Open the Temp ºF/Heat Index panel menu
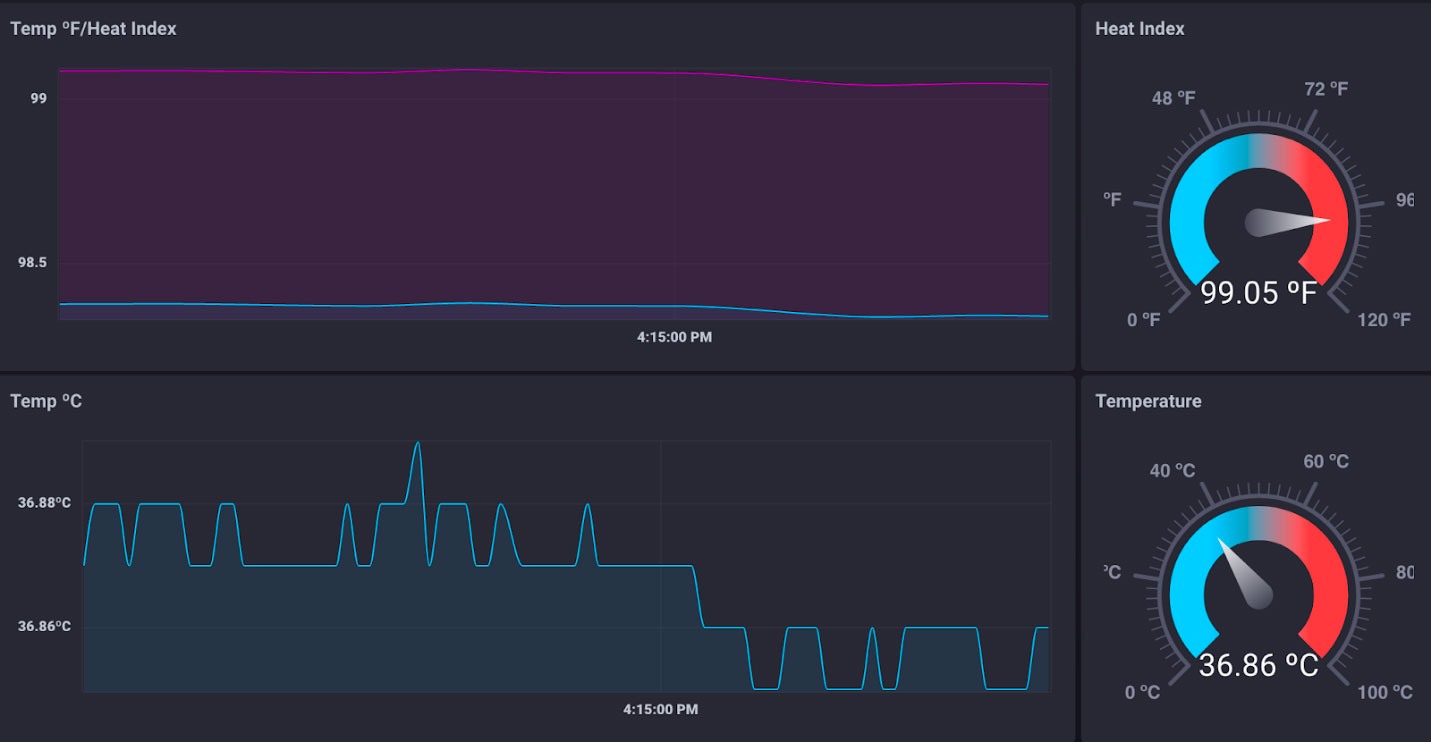Viewport: 1431px width, 742px height. [x=91, y=29]
